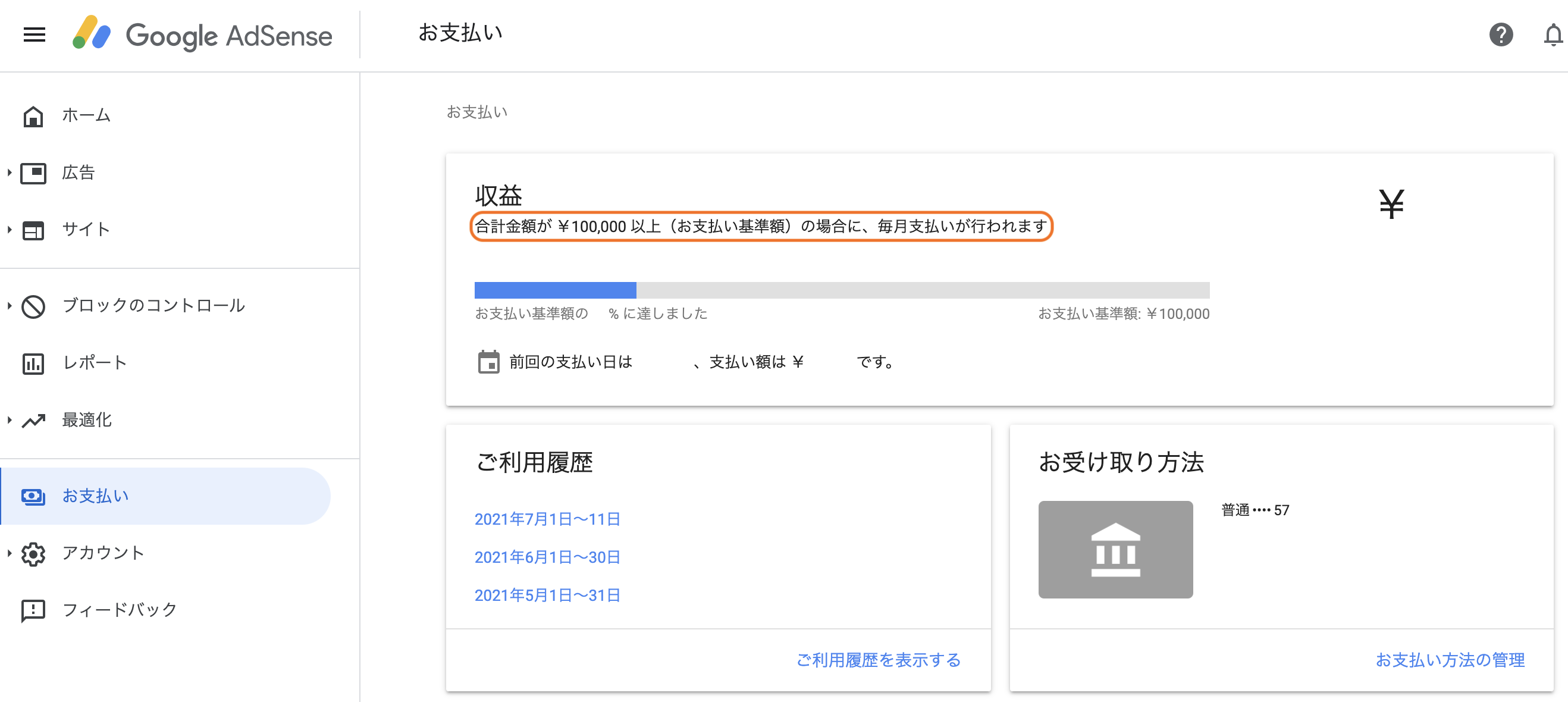Image resolution: width=1568 pixels, height=702 pixels.
Task: Click お支払い方法の管理 link
Action: (x=1450, y=660)
